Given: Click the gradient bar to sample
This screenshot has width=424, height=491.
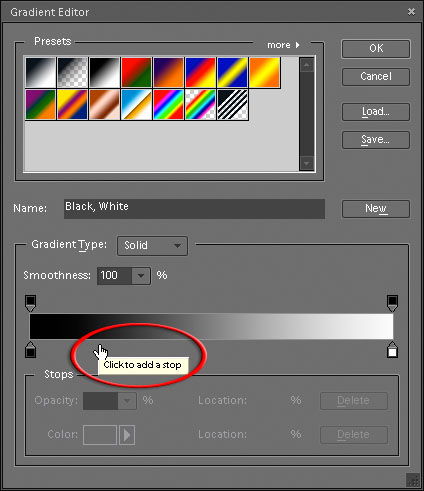Looking at the screenshot, I should click(x=211, y=326).
